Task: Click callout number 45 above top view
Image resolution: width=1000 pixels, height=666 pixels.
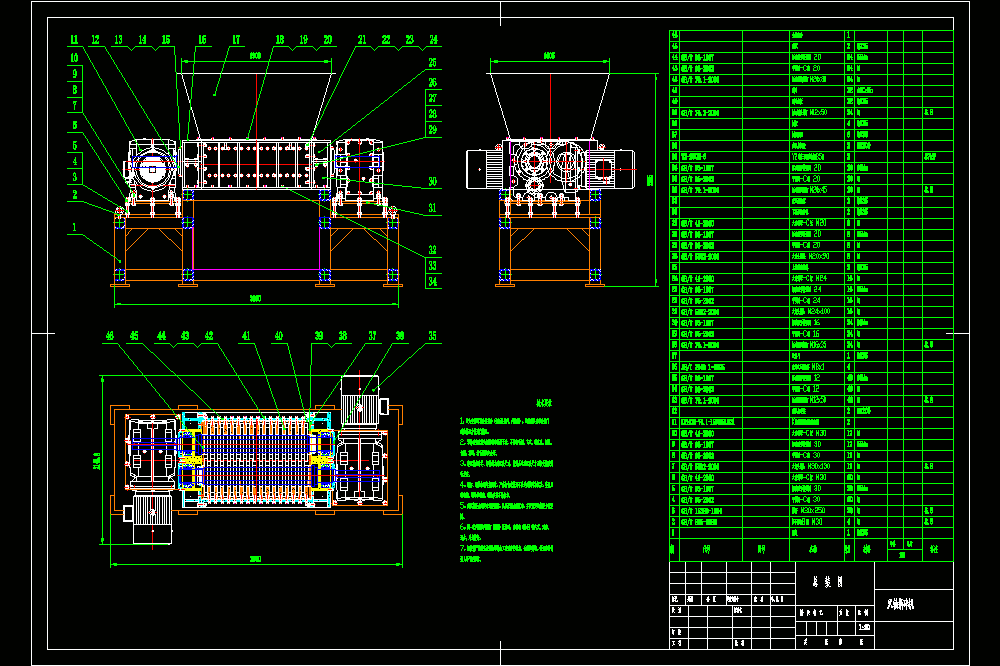Action: point(134,336)
